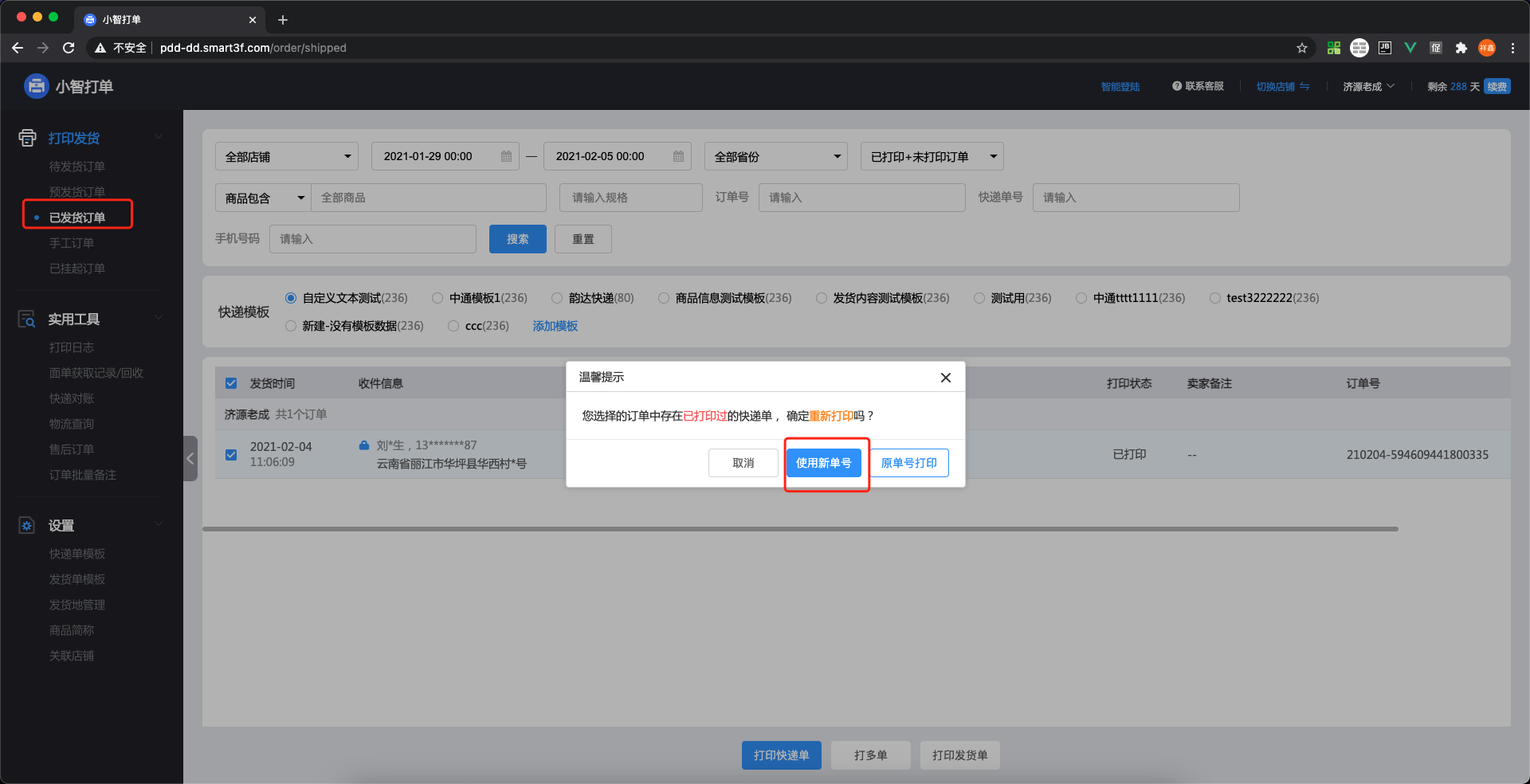Click the 联系客服 help icon in the header
Screen dimensions: 1530x784
(1176, 86)
